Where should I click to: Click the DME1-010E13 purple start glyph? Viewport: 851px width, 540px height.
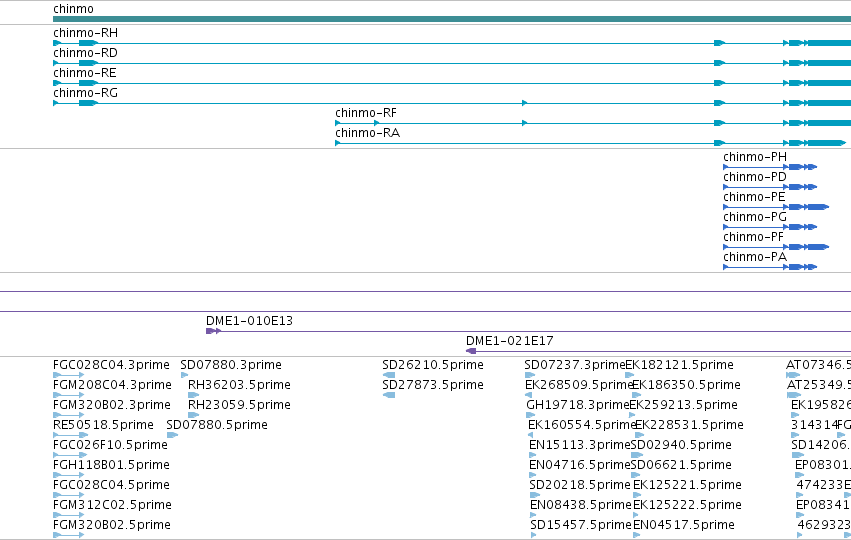(213, 331)
